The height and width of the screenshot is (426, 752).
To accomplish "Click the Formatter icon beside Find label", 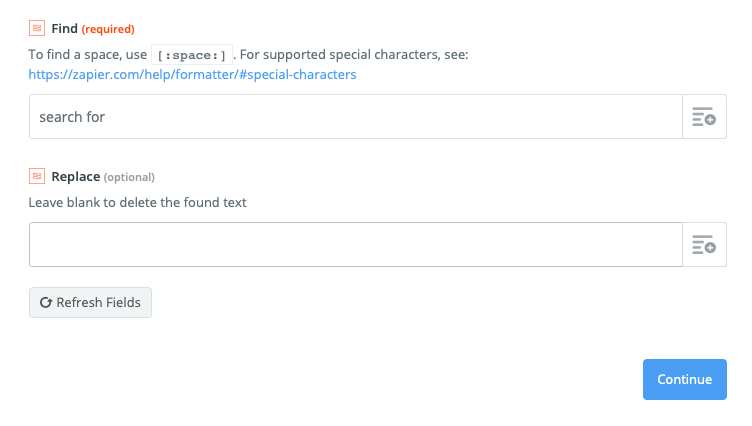I will [x=37, y=28].
